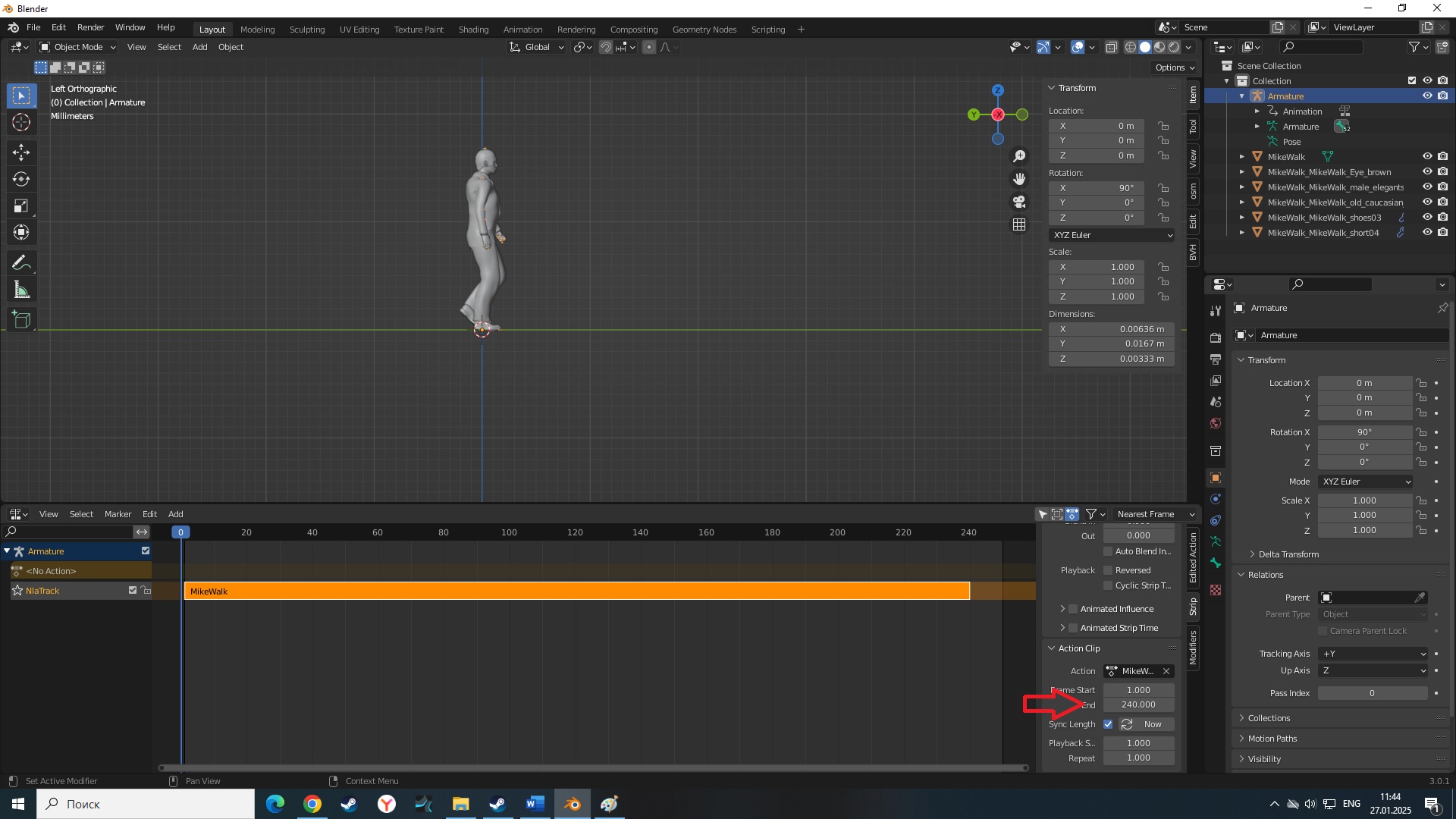The width and height of the screenshot is (1456, 819).
Task: Open Google Chrome from the taskbar
Action: pyautogui.click(x=312, y=804)
